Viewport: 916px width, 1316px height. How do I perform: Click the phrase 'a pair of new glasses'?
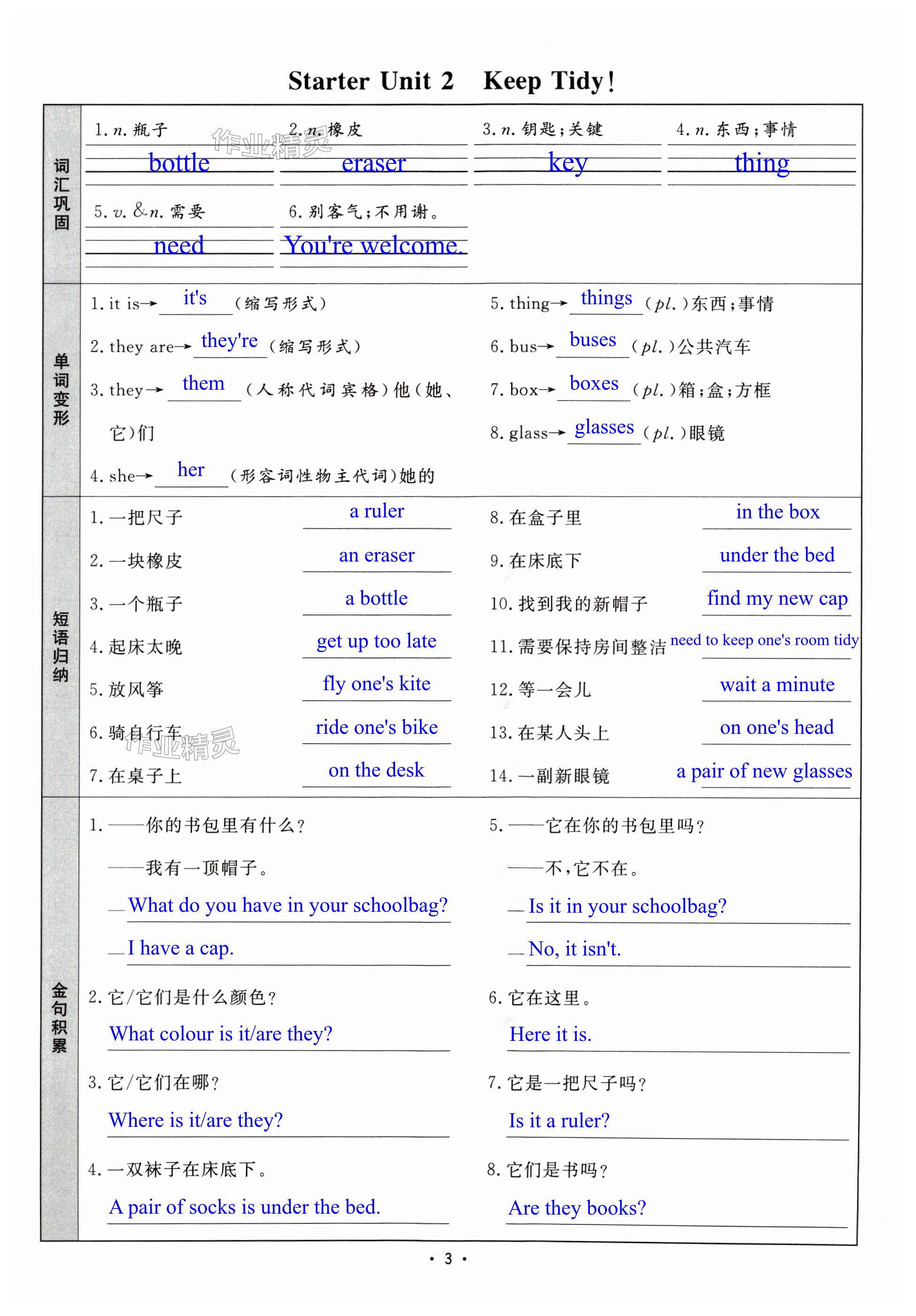point(764,771)
